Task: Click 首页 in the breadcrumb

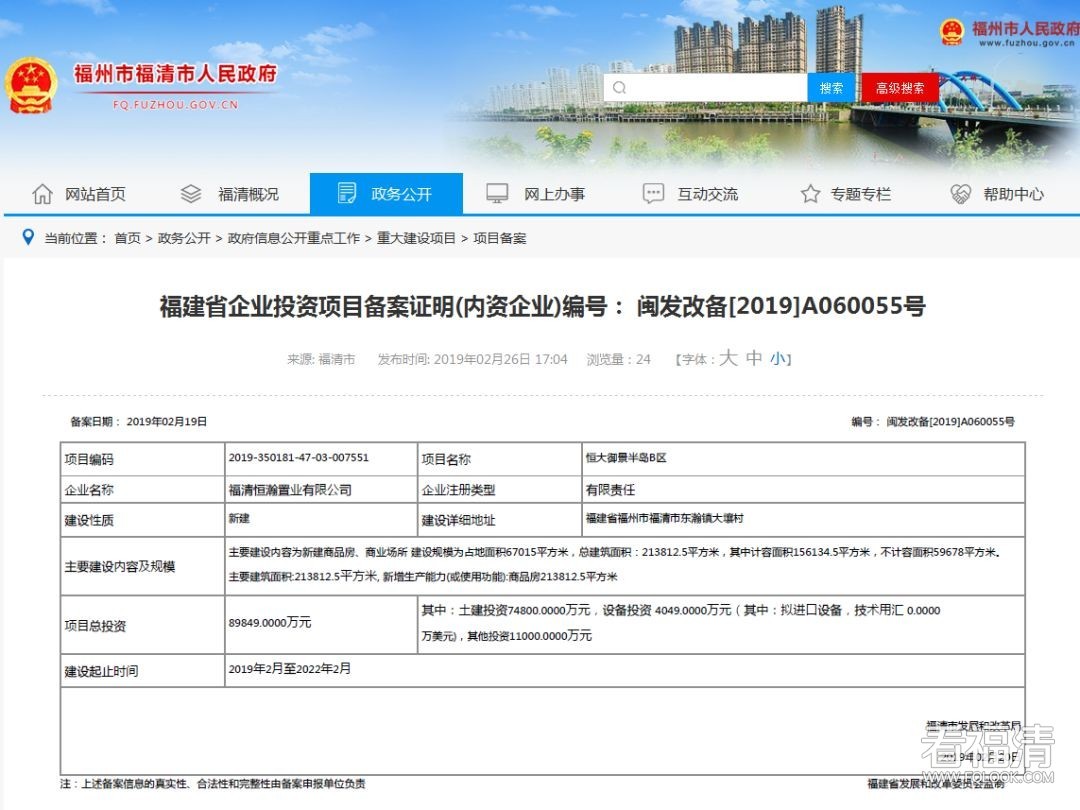Action: 127,238
